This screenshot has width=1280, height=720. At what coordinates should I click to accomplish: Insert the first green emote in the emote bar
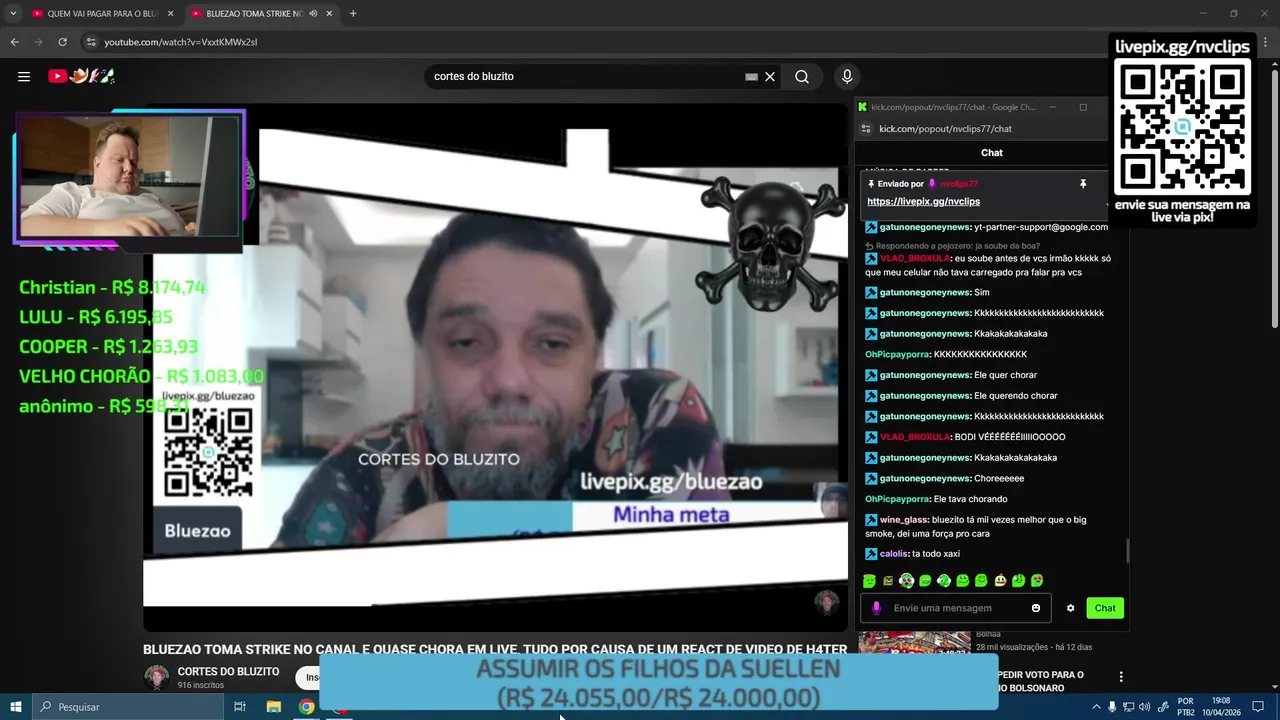[x=869, y=581]
